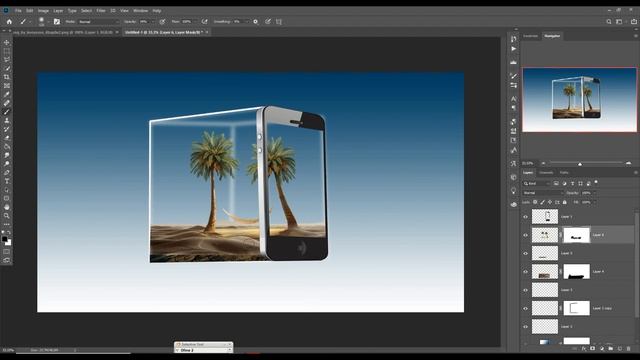Create new adjustment layer half-circle icon
The image size is (640, 360).
(x=602, y=349)
